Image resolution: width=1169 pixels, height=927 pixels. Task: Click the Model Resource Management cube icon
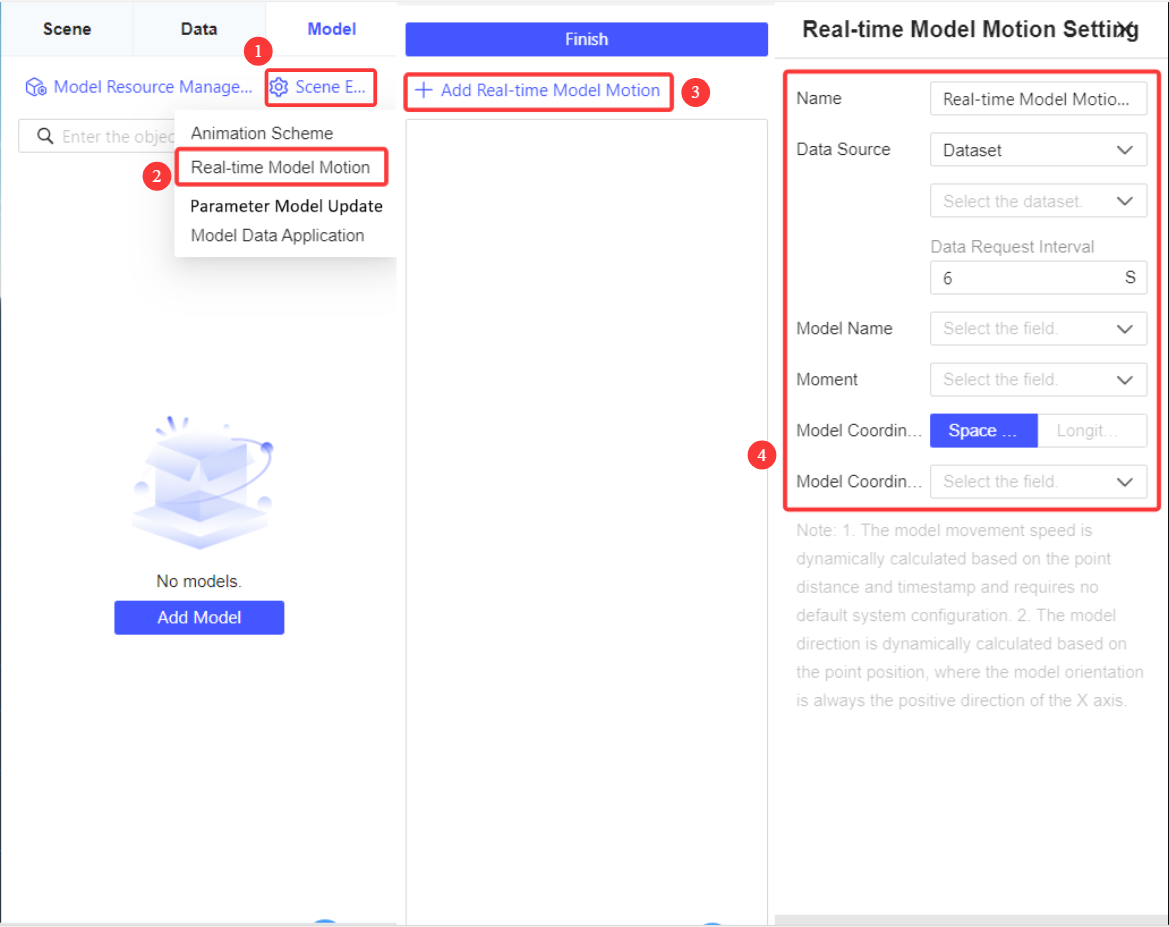pos(36,87)
